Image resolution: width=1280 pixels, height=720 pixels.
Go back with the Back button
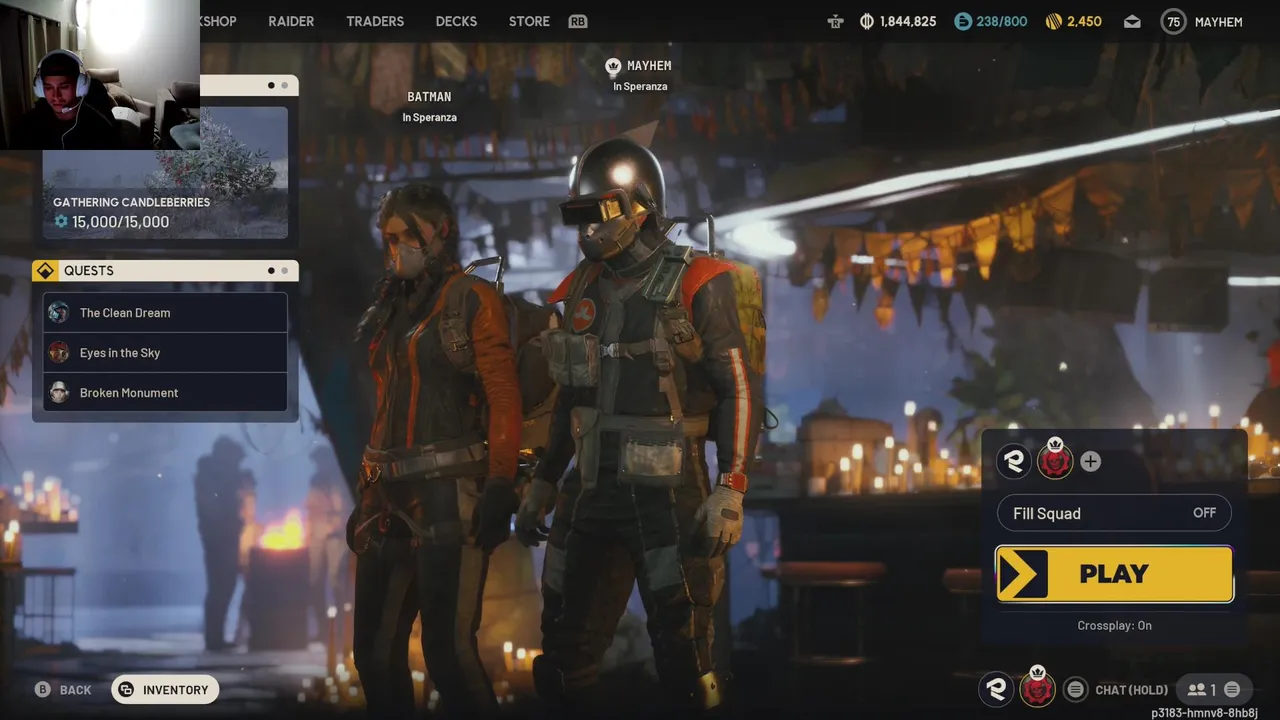64,690
